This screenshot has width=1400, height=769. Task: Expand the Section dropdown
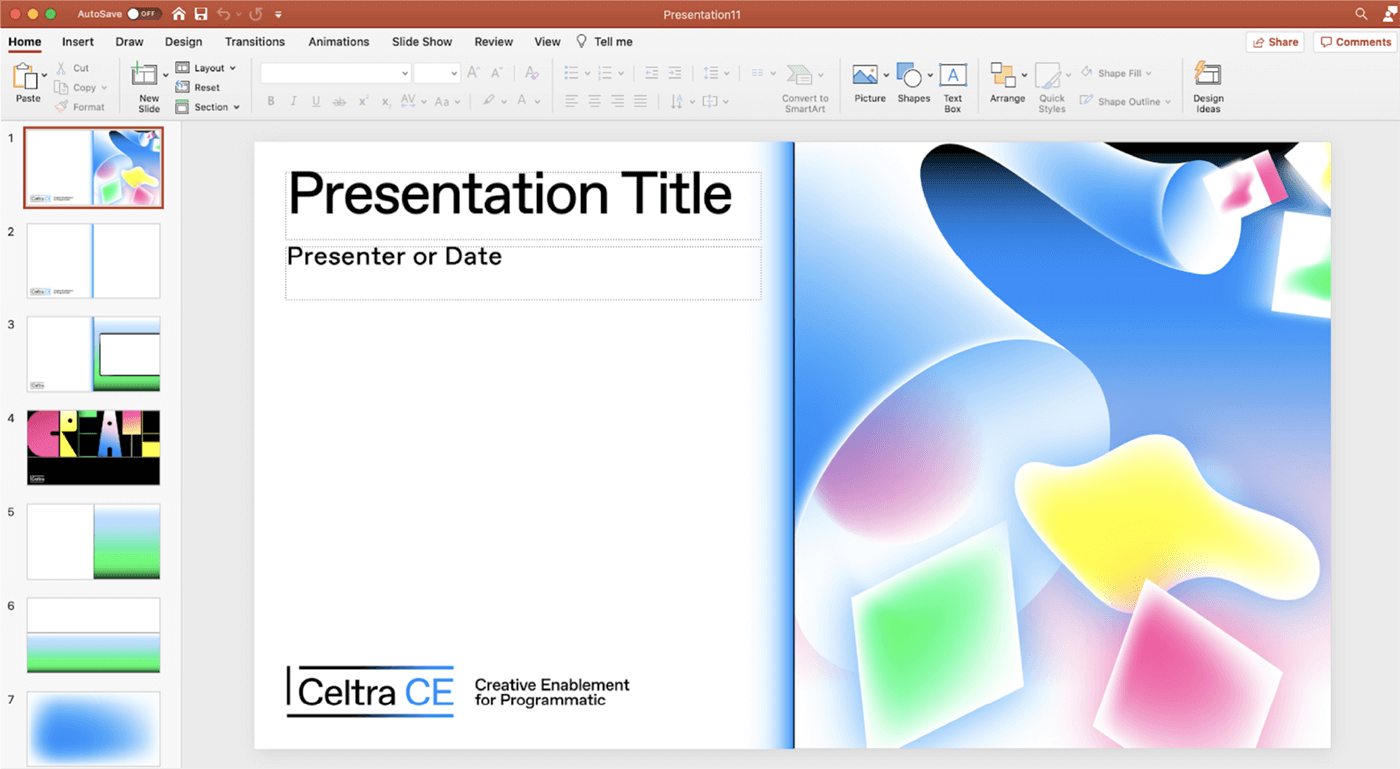[208, 107]
